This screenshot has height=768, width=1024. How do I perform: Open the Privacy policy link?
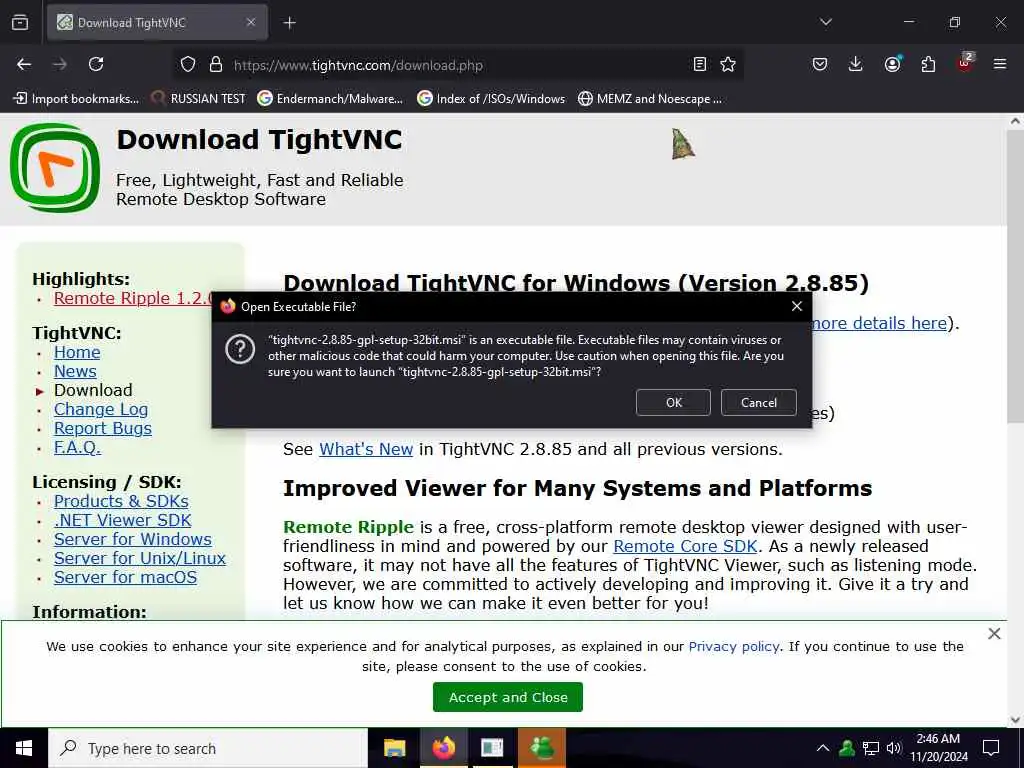[x=734, y=647]
